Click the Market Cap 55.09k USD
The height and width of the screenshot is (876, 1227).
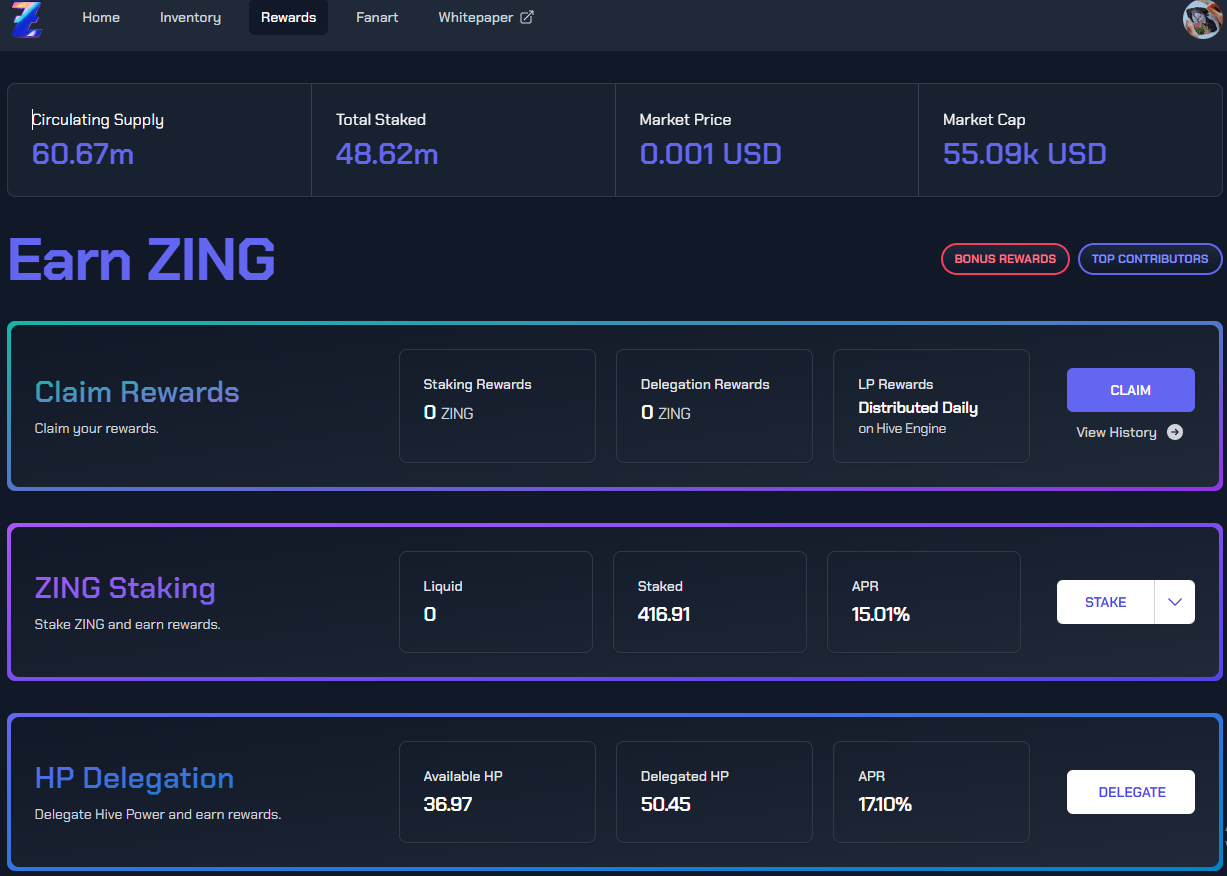[1025, 154]
